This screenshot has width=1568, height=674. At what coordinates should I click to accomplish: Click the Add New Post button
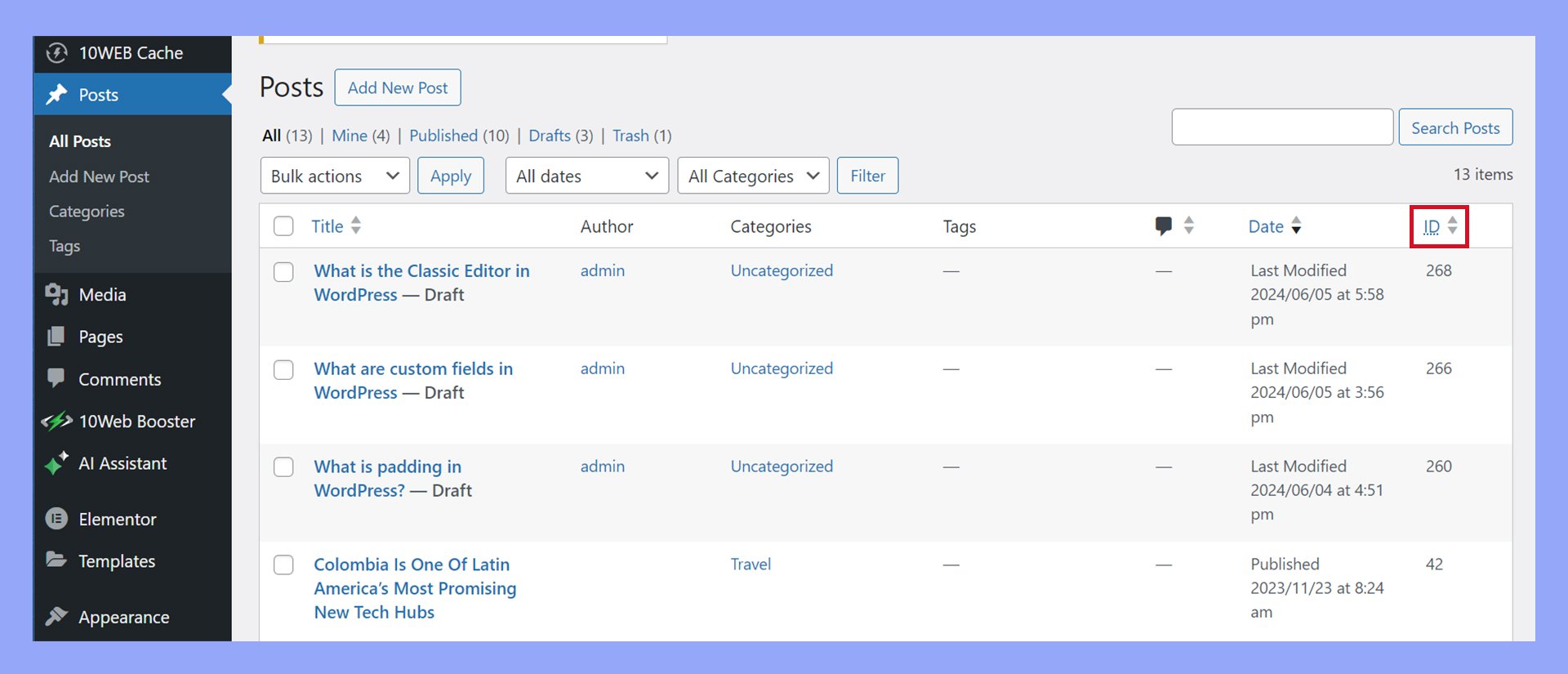pyautogui.click(x=398, y=87)
